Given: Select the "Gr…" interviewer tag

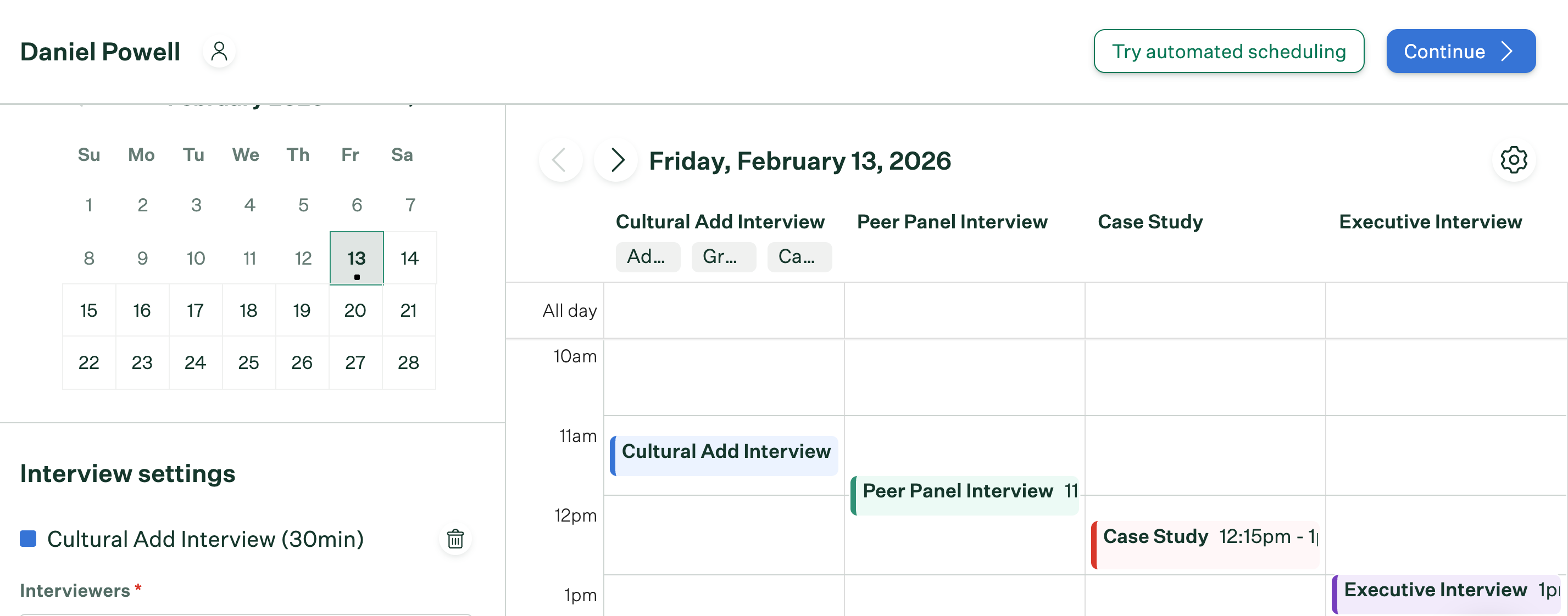Looking at the screenshot, I should pos(724,256).
